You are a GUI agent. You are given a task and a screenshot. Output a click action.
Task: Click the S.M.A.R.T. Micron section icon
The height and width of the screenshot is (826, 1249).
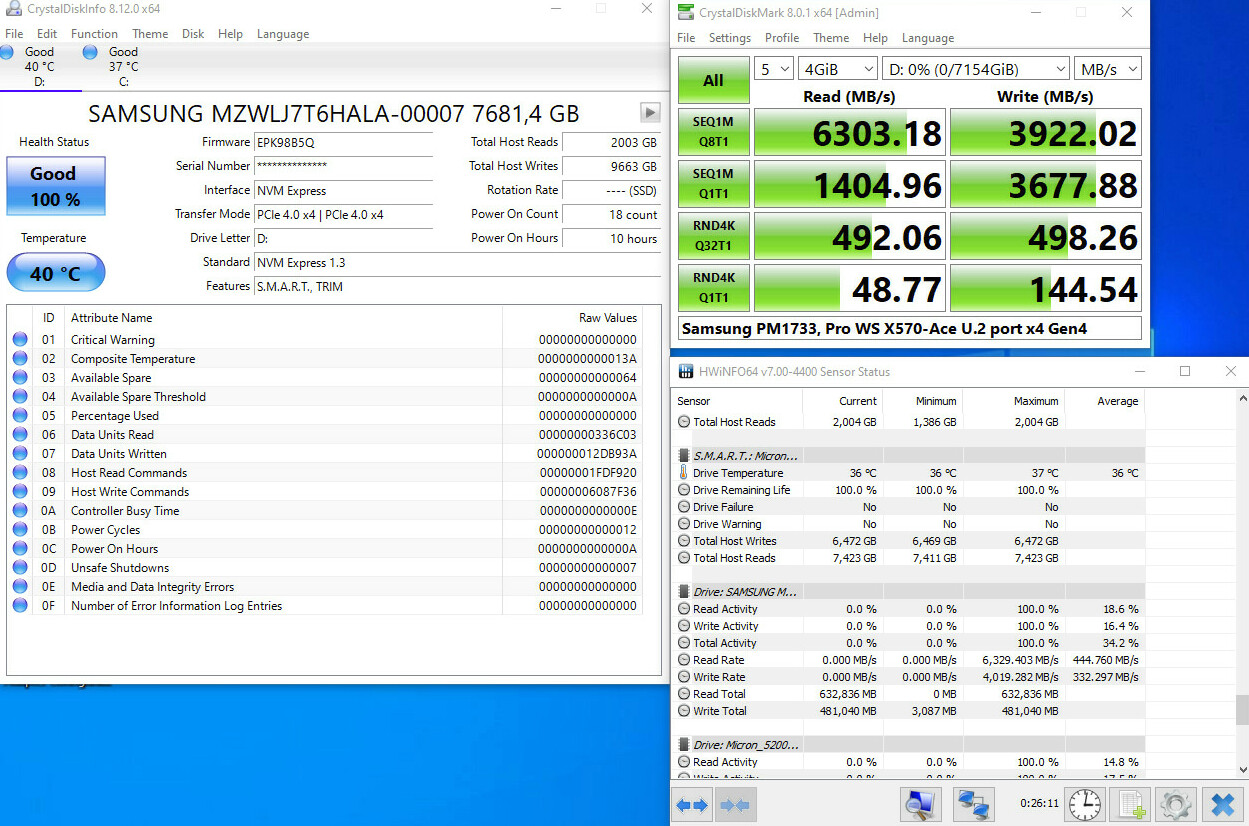pyautogui.click(x=684, y=456)
